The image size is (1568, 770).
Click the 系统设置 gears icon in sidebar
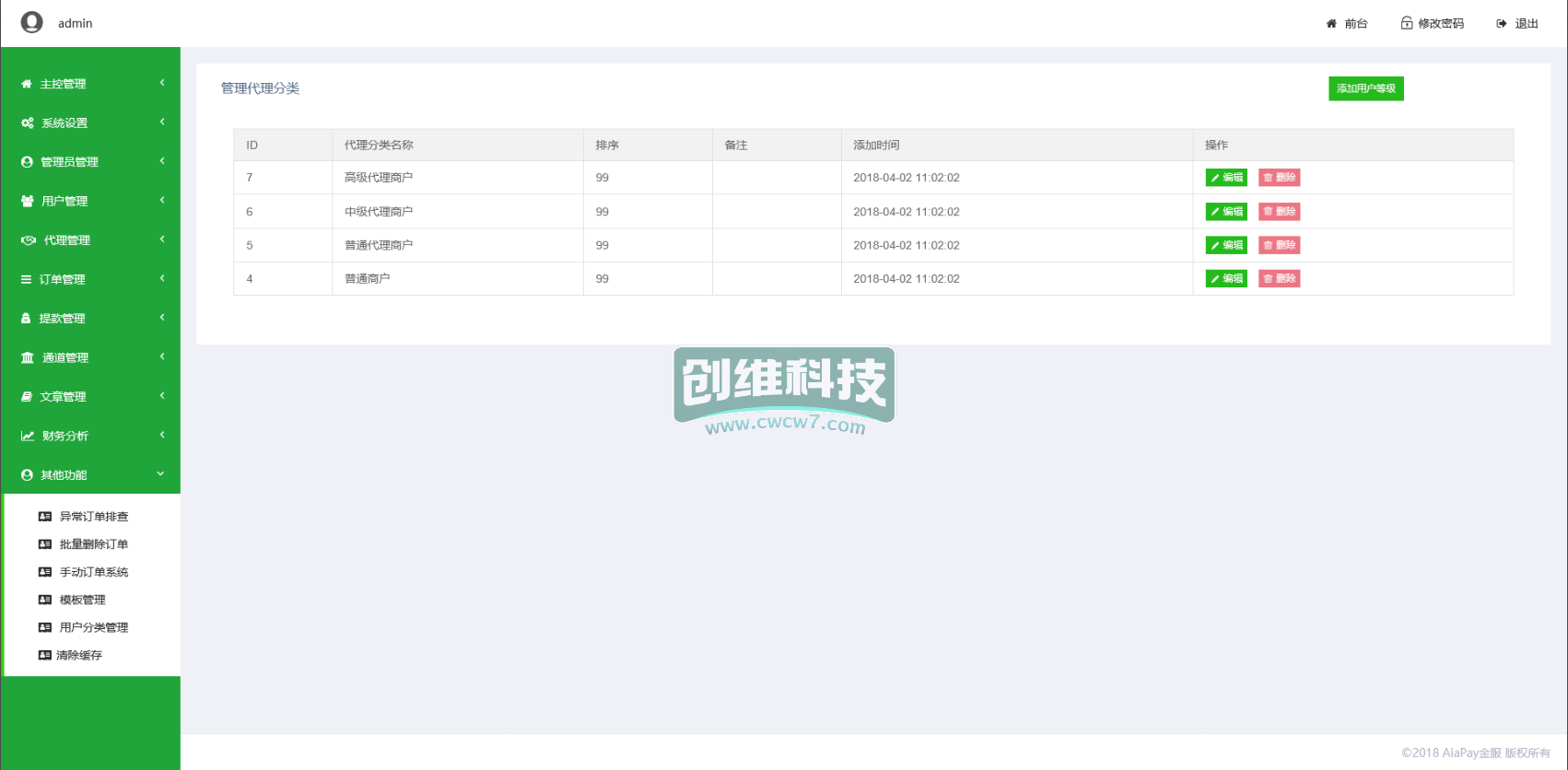click(28, 122)
